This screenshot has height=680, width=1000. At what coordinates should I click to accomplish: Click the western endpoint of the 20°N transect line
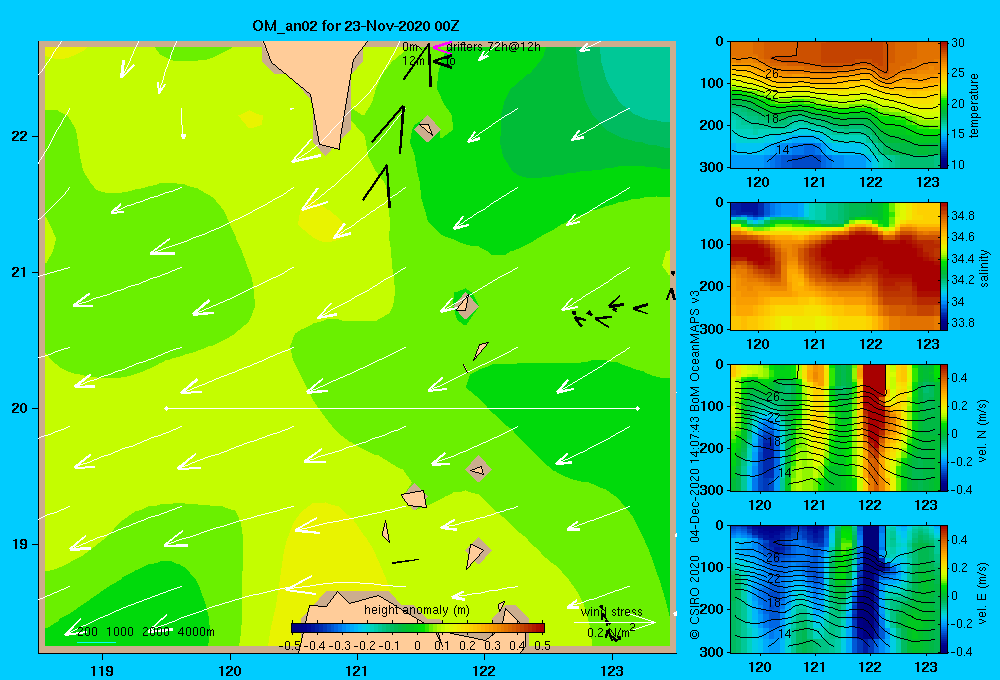(x=166, y=408)
